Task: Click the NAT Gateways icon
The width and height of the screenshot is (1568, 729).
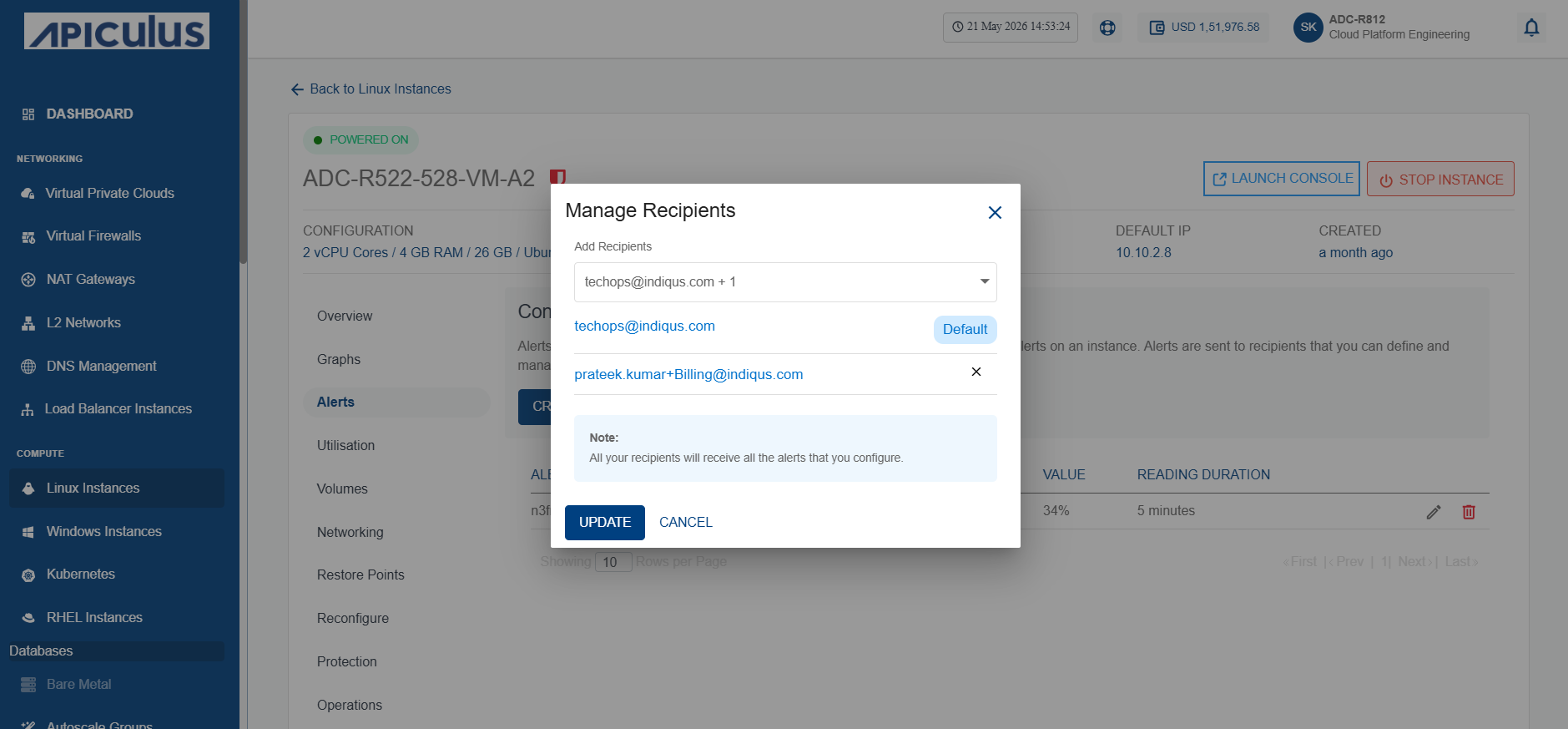Action: [28, 280]
